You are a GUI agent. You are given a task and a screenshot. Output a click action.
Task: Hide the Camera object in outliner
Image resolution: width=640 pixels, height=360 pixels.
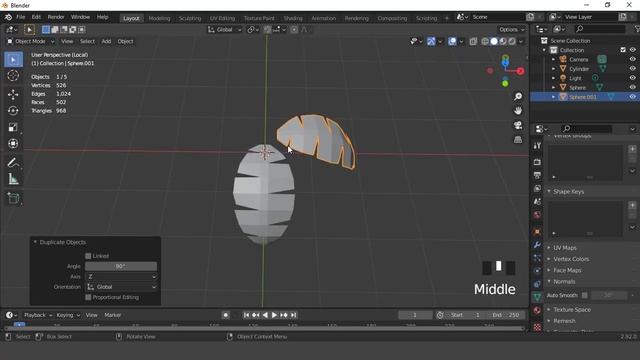point(632,59)
